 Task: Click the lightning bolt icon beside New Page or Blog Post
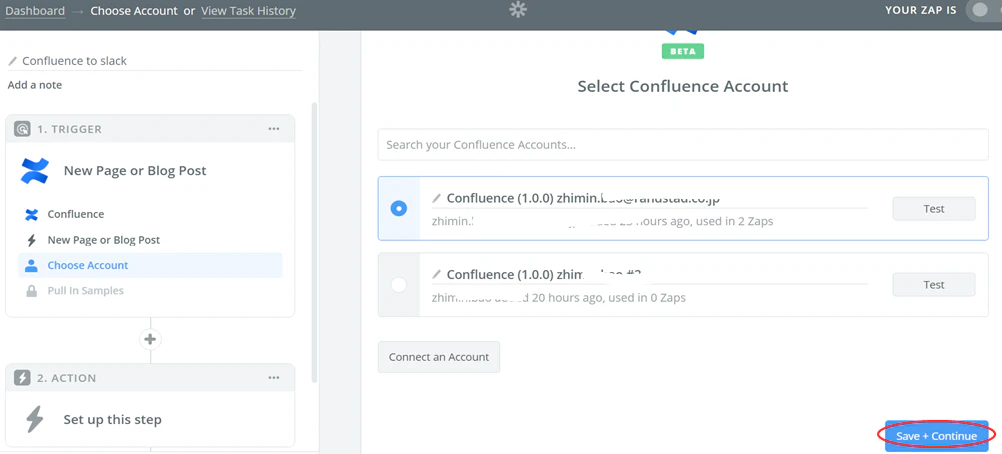point(31,240)
